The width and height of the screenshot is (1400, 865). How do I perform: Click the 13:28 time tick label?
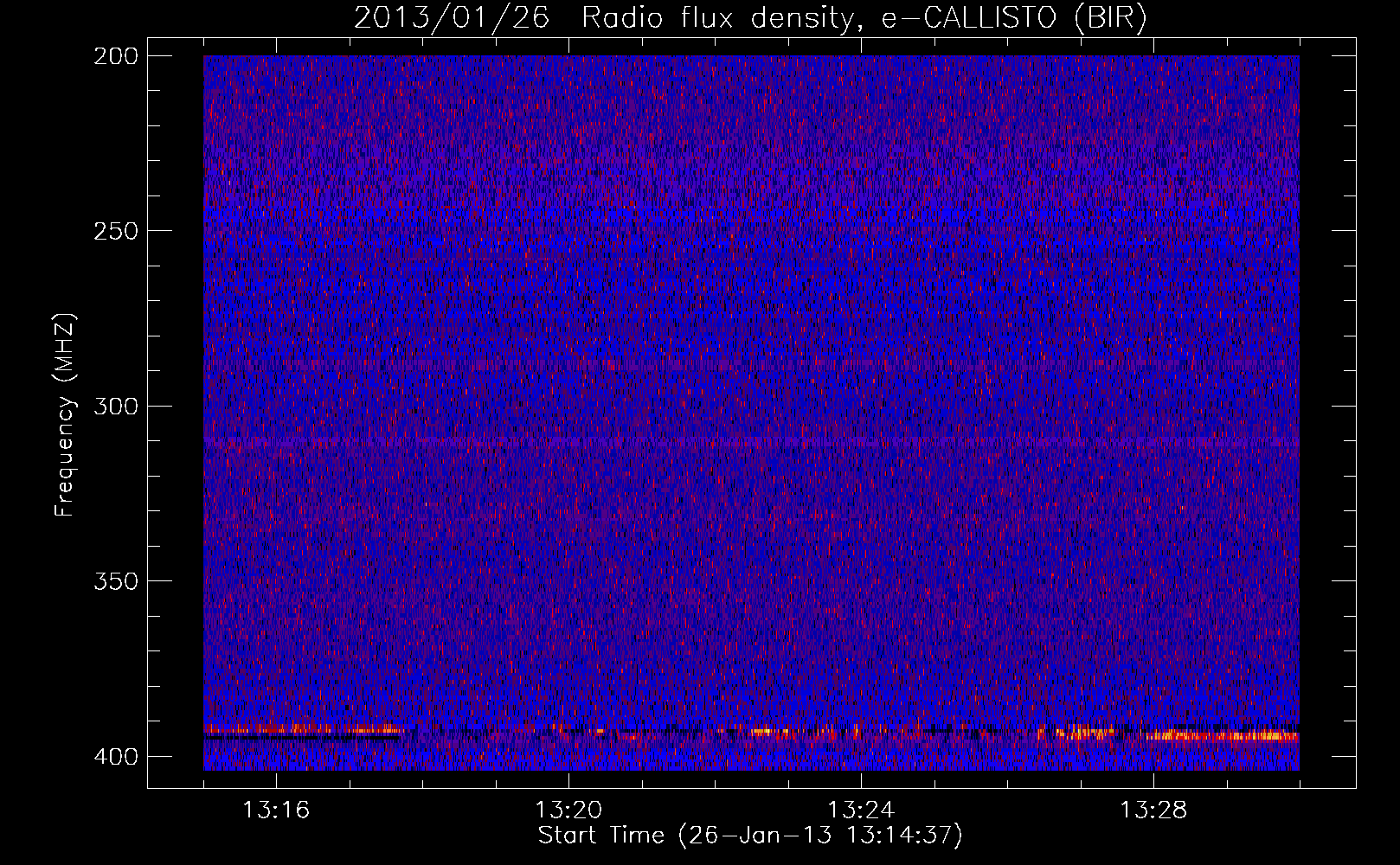point(1153,811)
